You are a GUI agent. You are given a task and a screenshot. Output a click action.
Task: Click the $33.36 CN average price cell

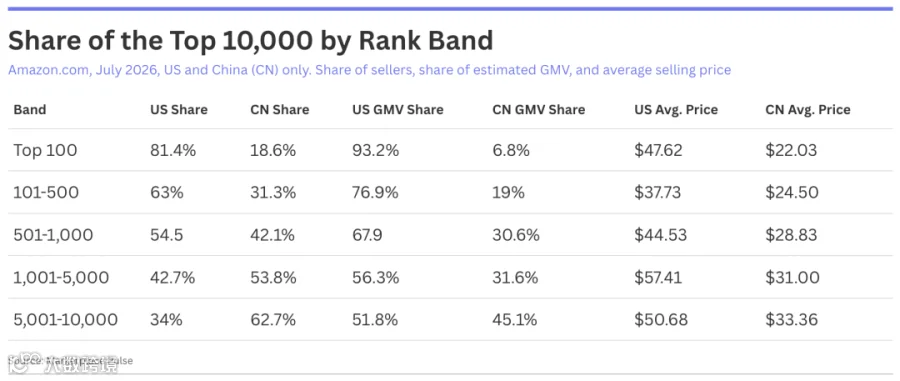[x=792, y=320]
